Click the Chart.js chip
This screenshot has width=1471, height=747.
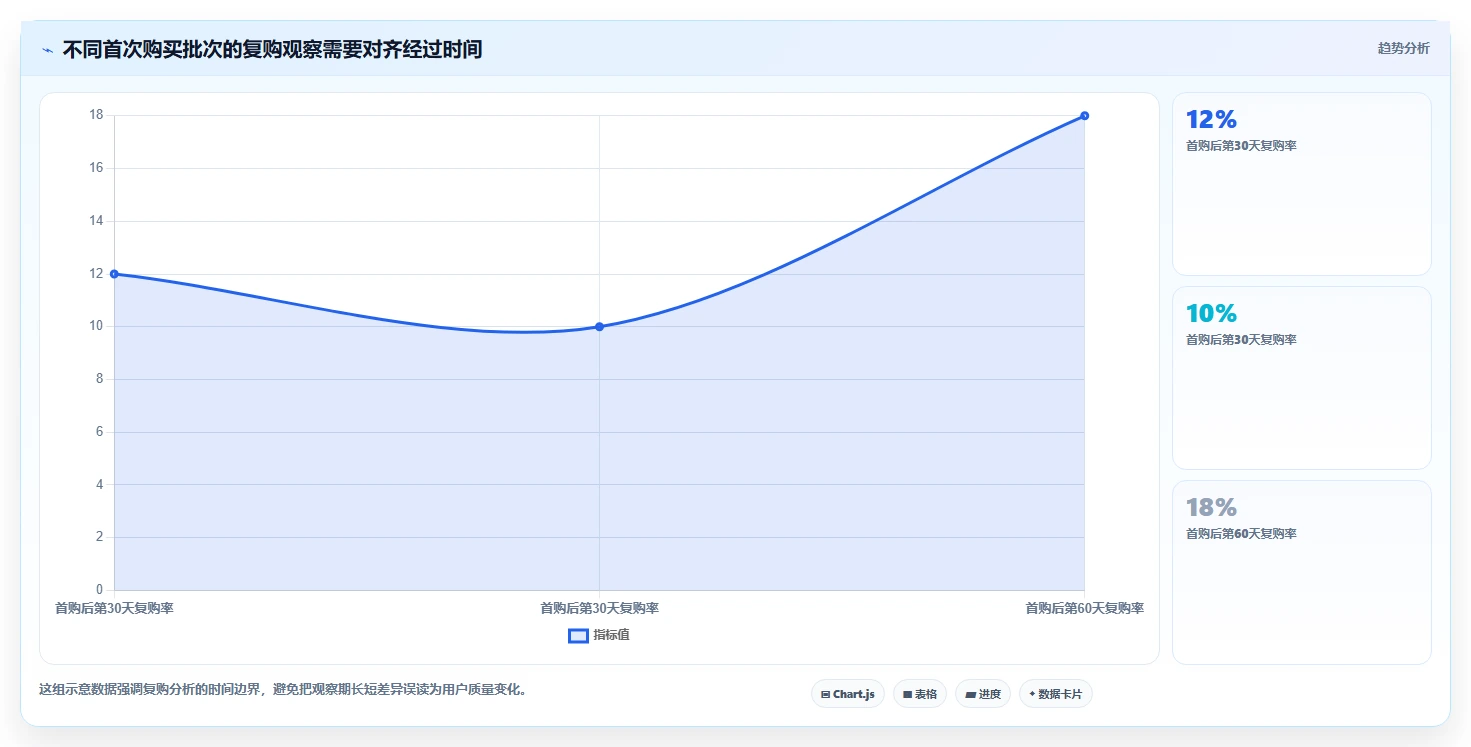848,694
